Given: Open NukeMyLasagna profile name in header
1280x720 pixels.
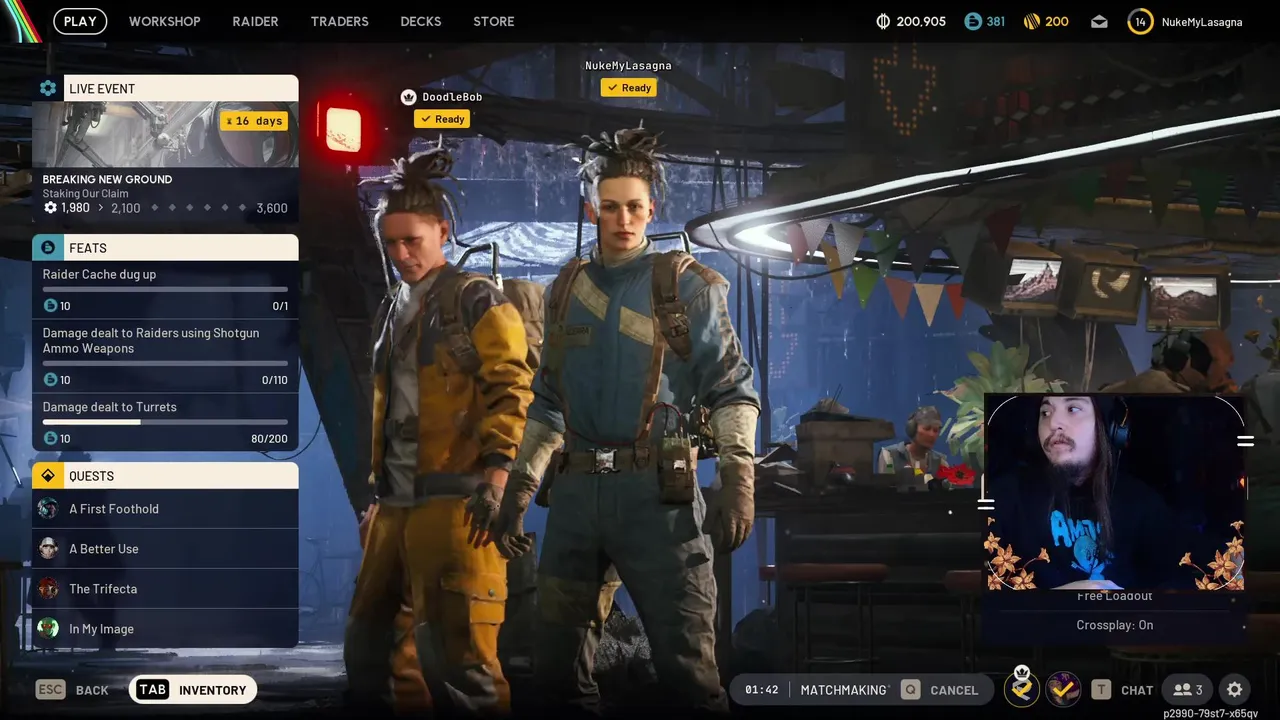Looking at the screenshot, I should [1202, 21].
